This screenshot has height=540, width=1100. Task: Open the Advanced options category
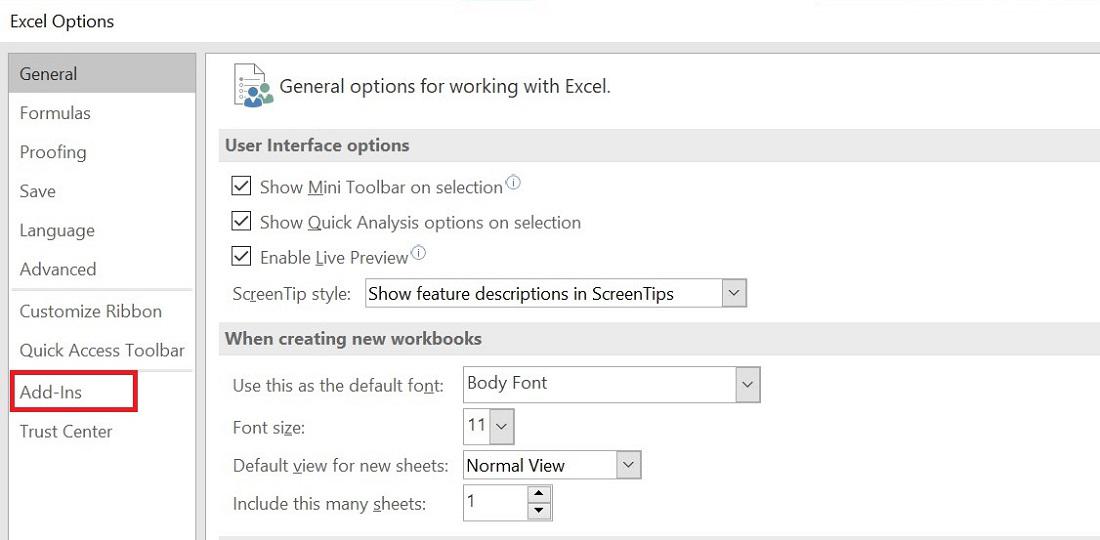click(x=58, y=269)
